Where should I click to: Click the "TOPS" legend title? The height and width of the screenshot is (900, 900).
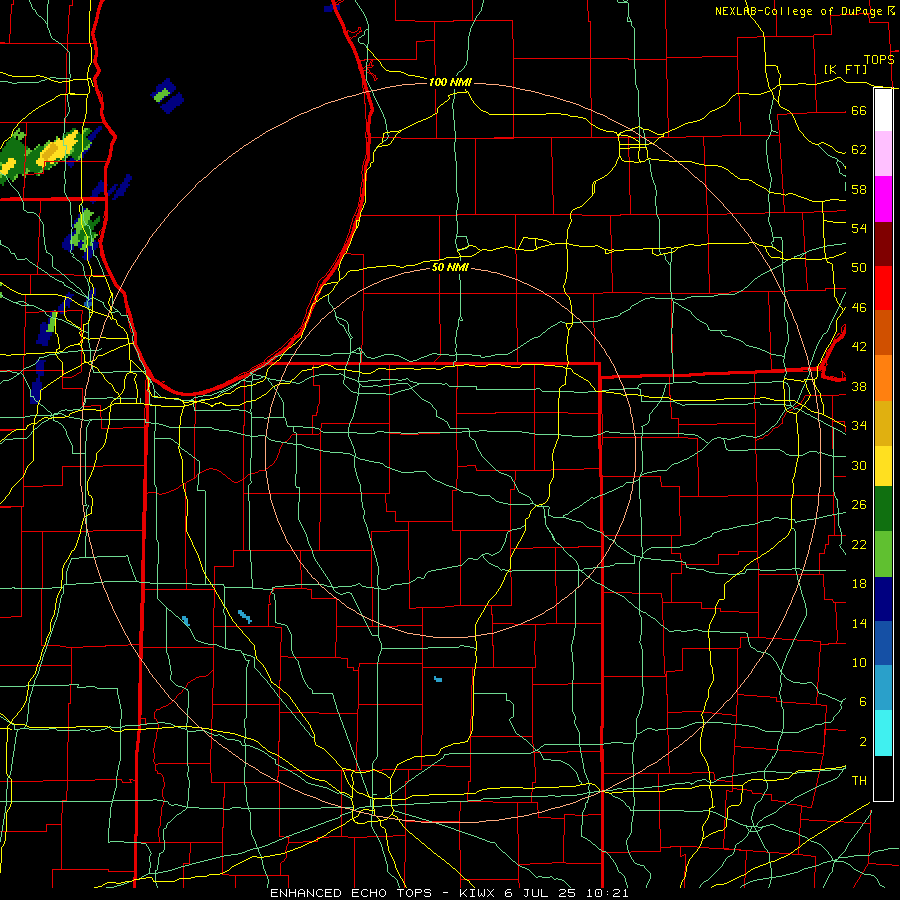[879, 59]
